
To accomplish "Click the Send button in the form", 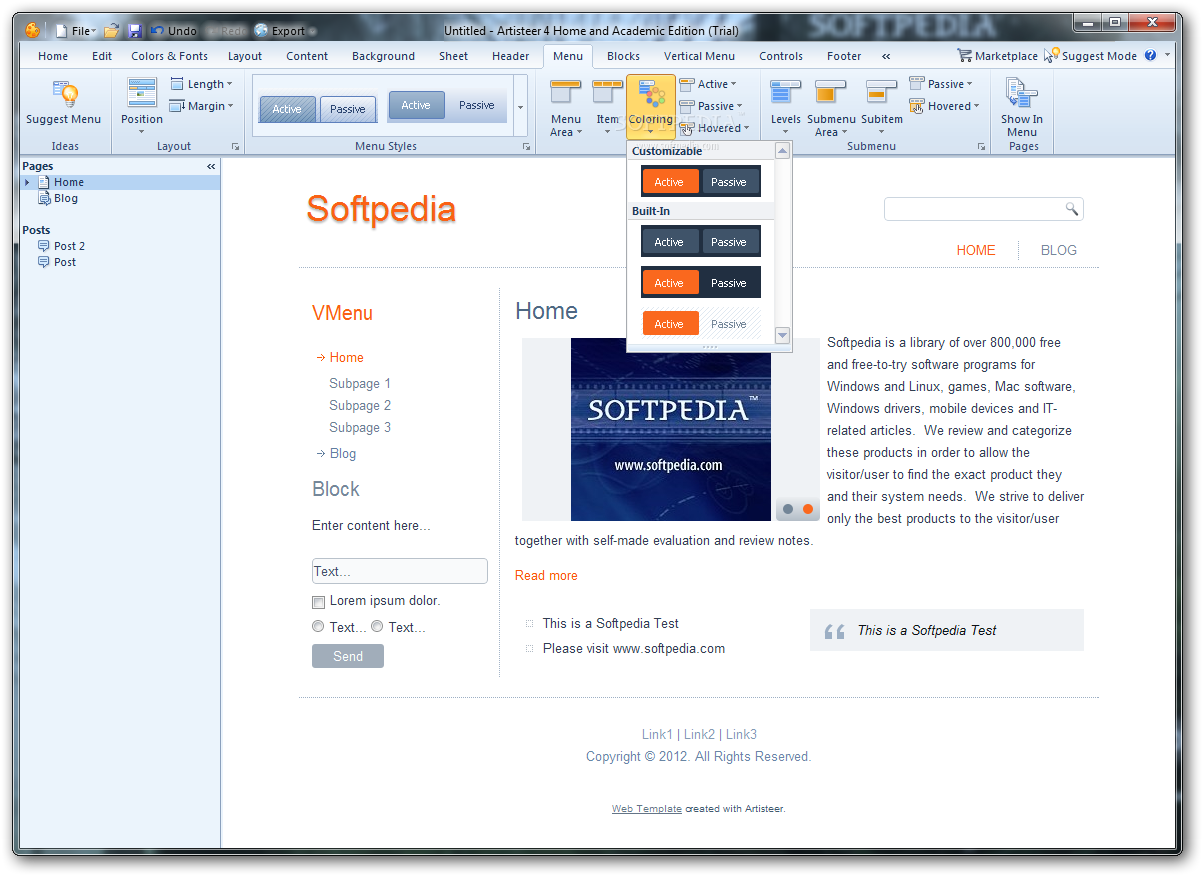I will point(348,656).
